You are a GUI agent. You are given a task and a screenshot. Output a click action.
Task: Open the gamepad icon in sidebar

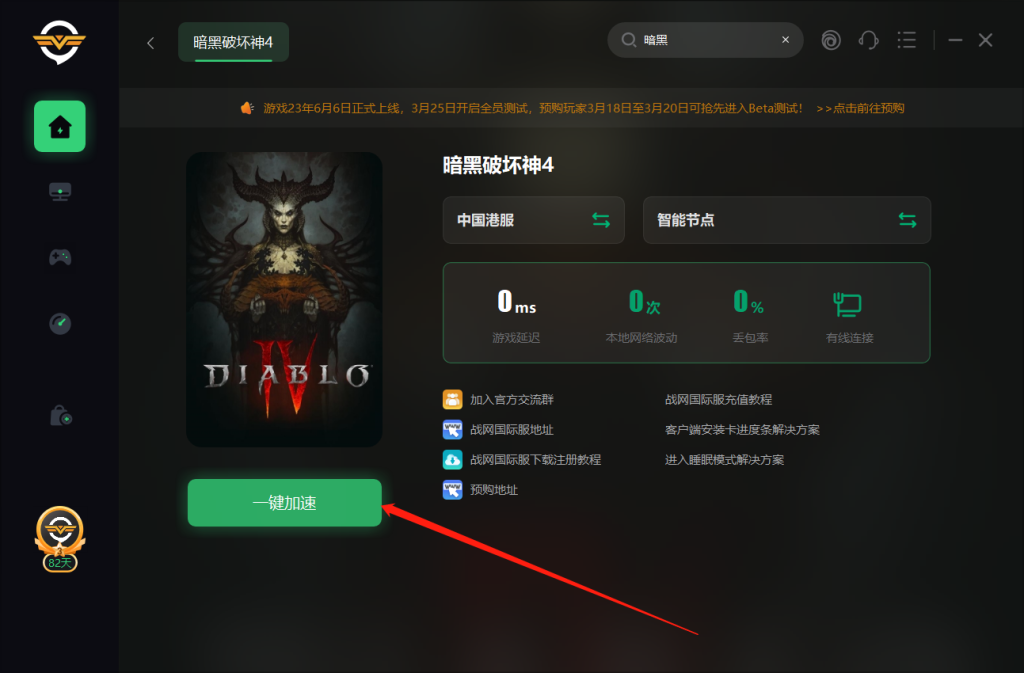coord(60,257)
